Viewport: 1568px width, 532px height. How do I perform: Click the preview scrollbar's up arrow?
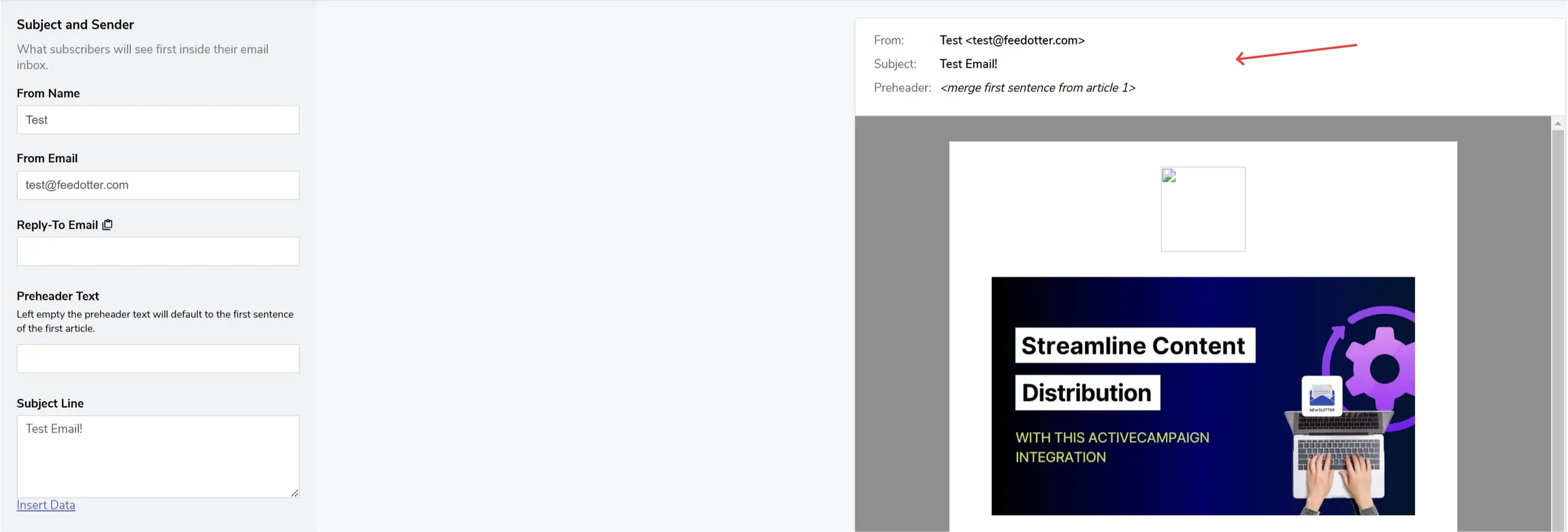coord(1558,123)
